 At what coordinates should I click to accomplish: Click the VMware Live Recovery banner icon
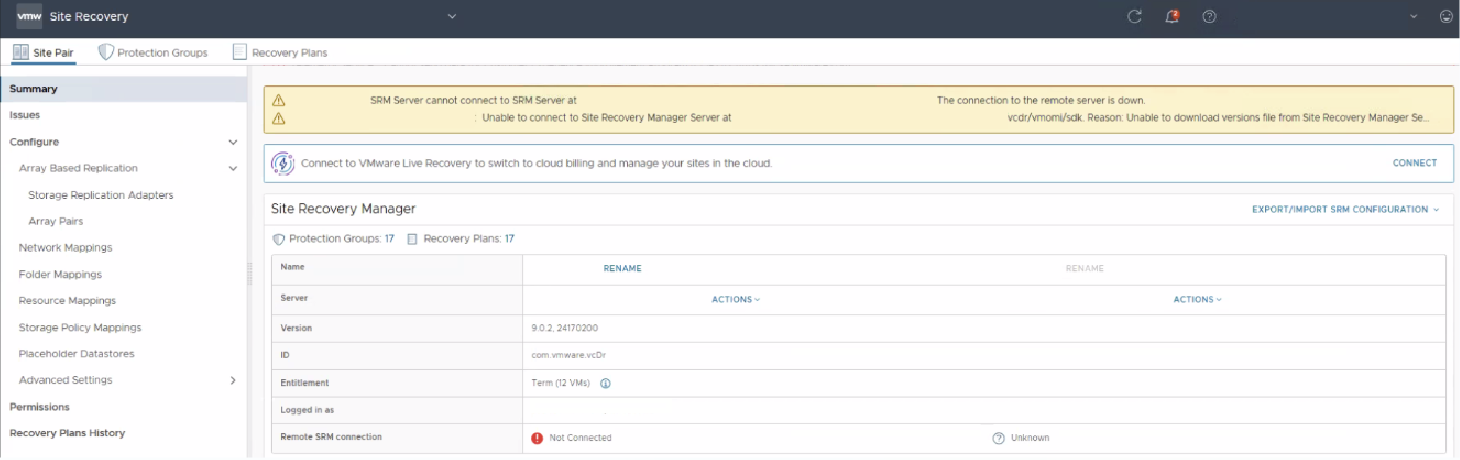point(284,163)
